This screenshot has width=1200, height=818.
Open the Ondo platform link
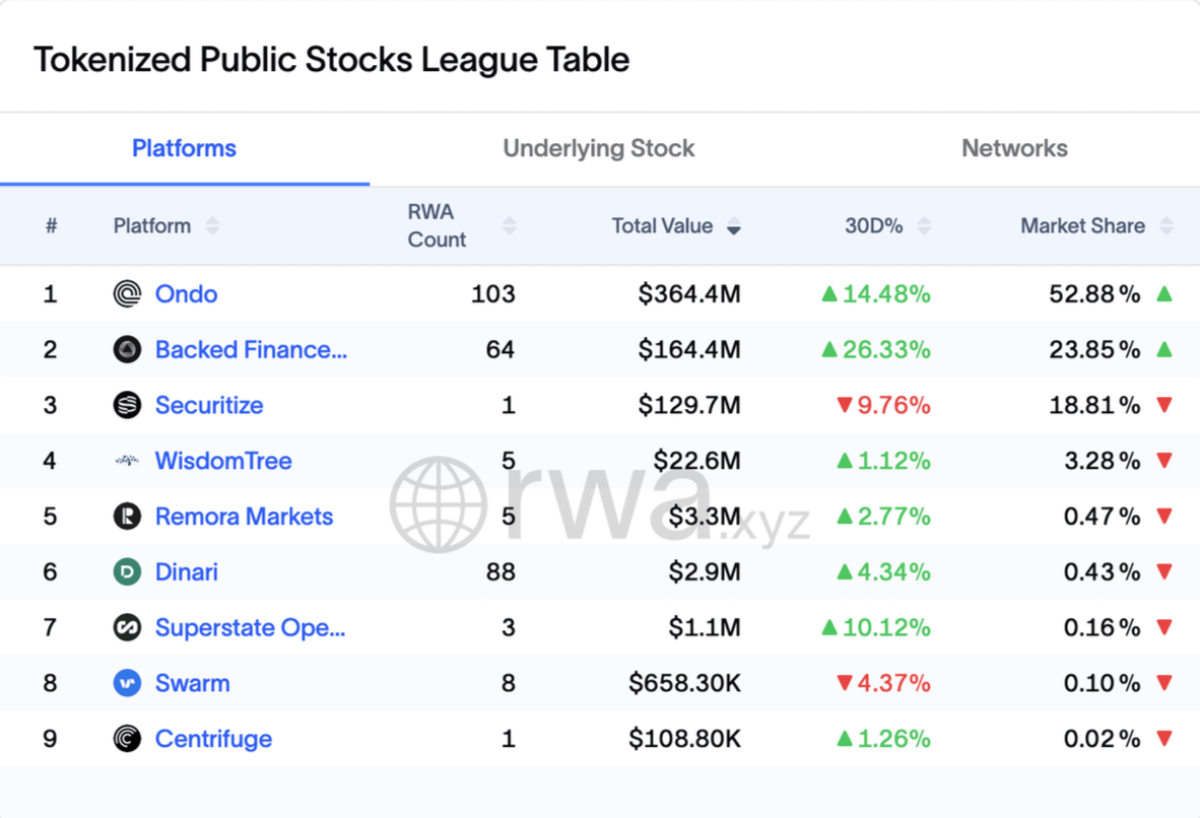pos(186,294)
